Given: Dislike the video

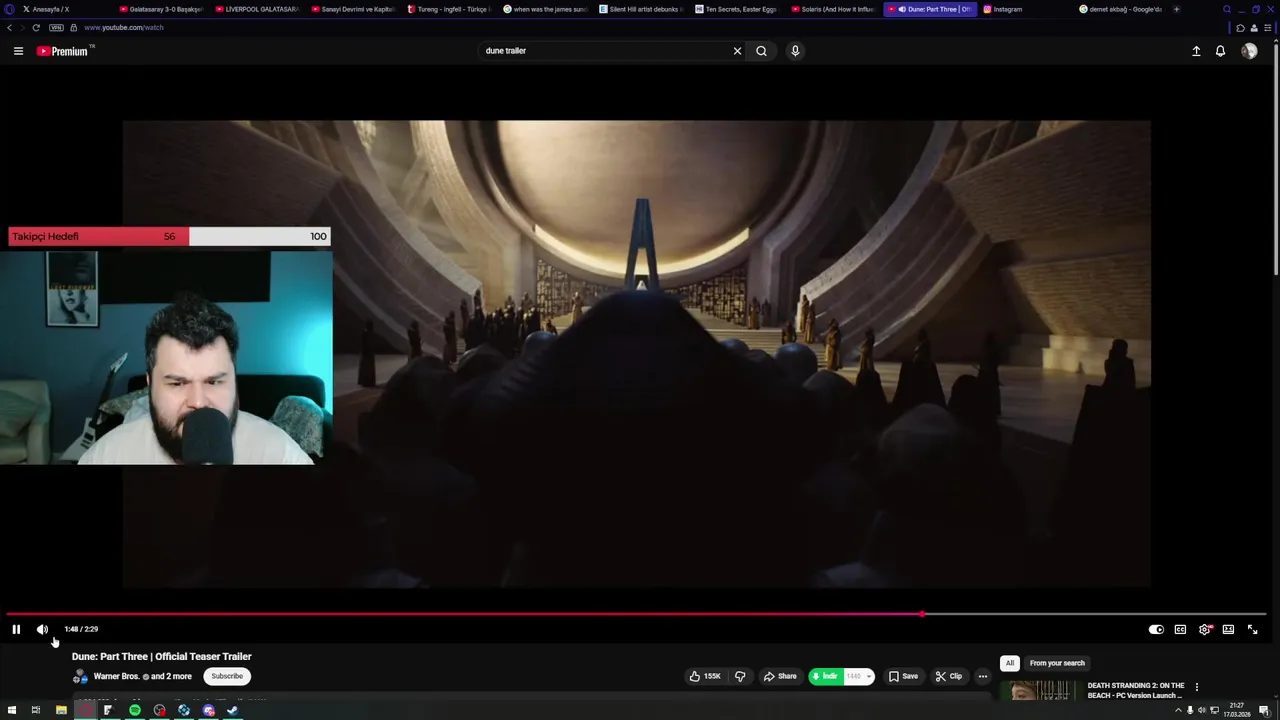Looking at the screenshot, I should pyautogui.click(x=740, y=676).
